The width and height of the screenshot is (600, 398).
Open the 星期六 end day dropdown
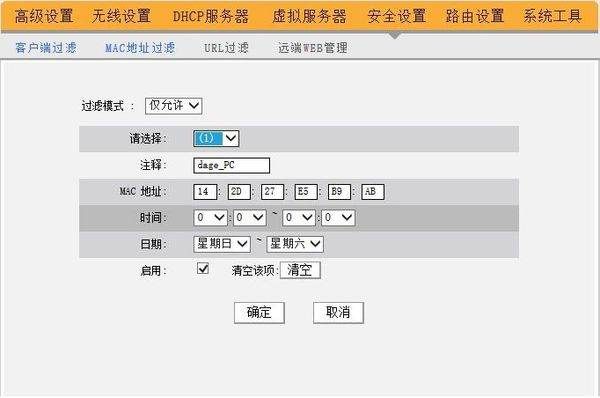pyautogui.click(x=295, y=244)
